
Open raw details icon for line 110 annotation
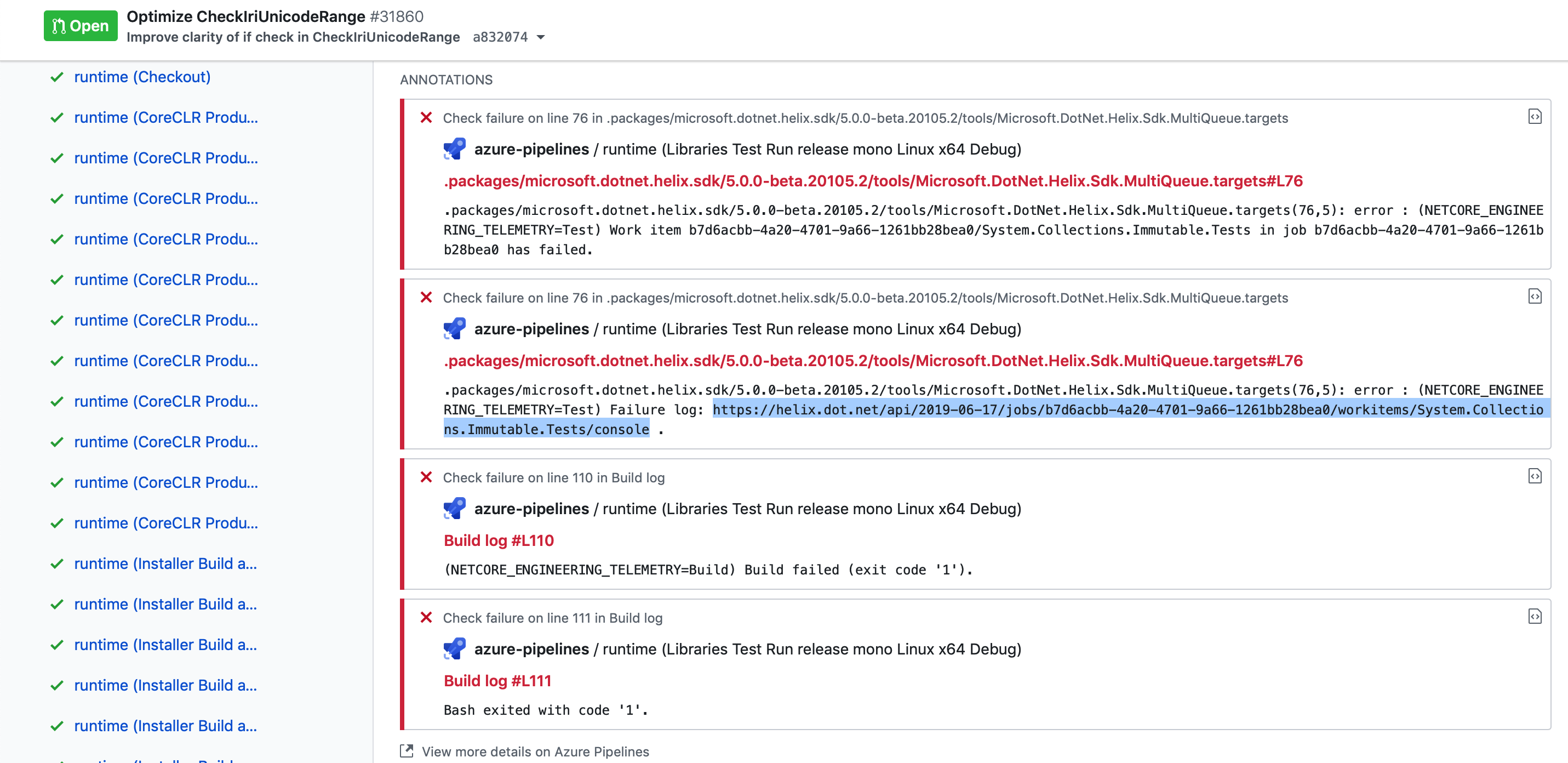(x=1535, y=476)
